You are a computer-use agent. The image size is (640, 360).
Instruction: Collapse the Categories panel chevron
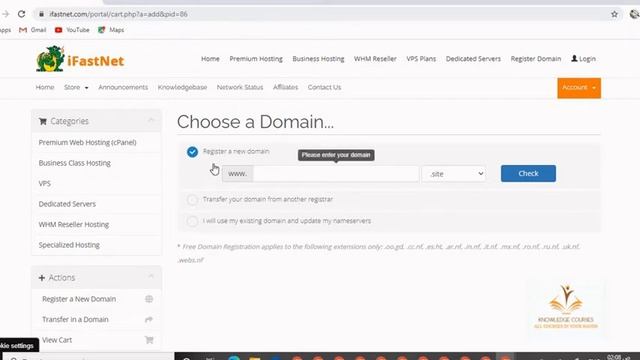[151, 121]
